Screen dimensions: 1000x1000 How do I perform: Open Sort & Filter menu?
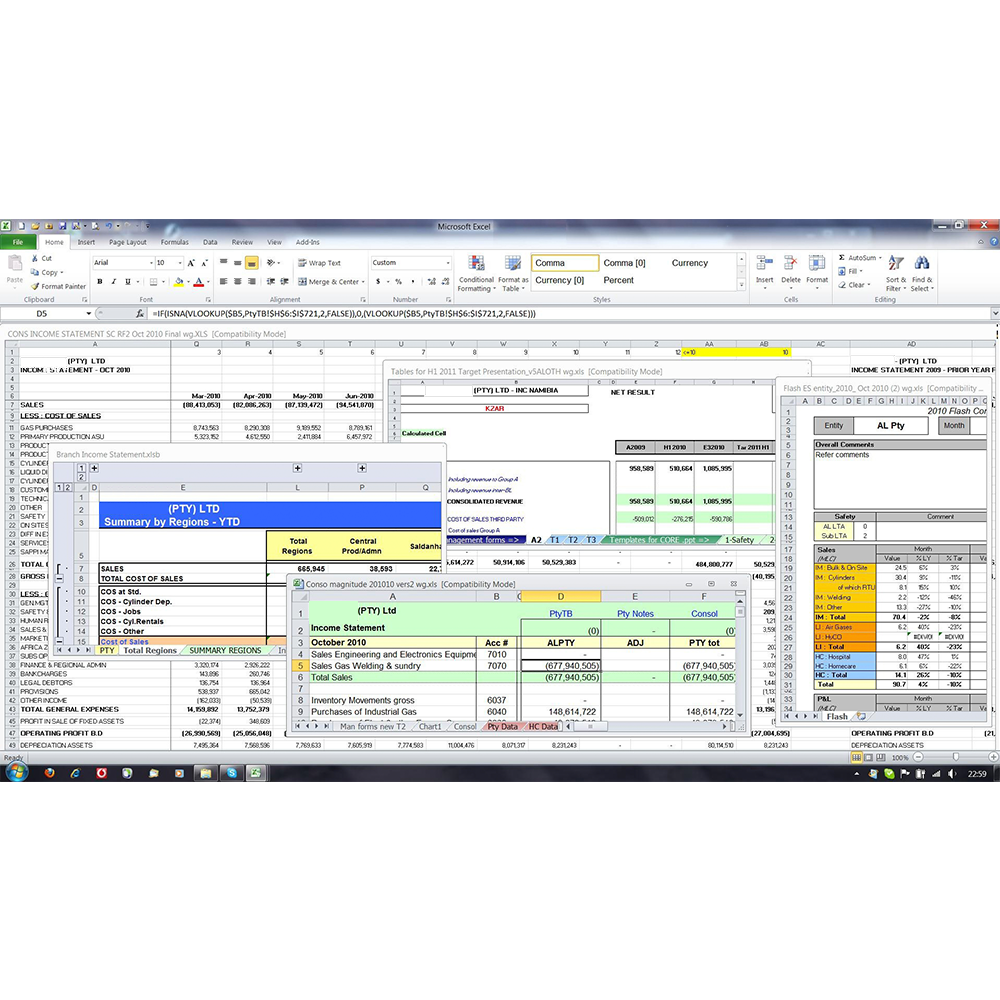click(x=895, y=274)
